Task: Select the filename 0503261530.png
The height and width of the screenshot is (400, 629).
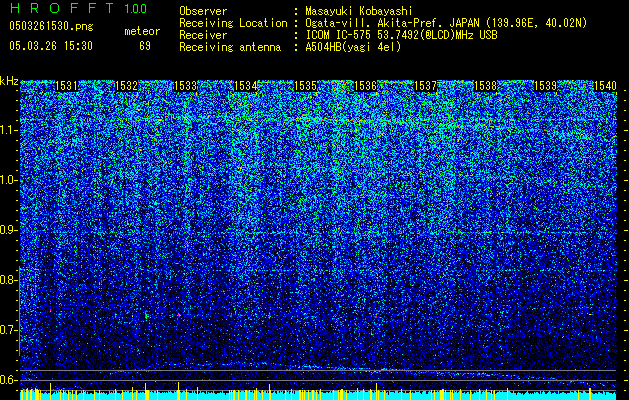Action: click(51, 26)
